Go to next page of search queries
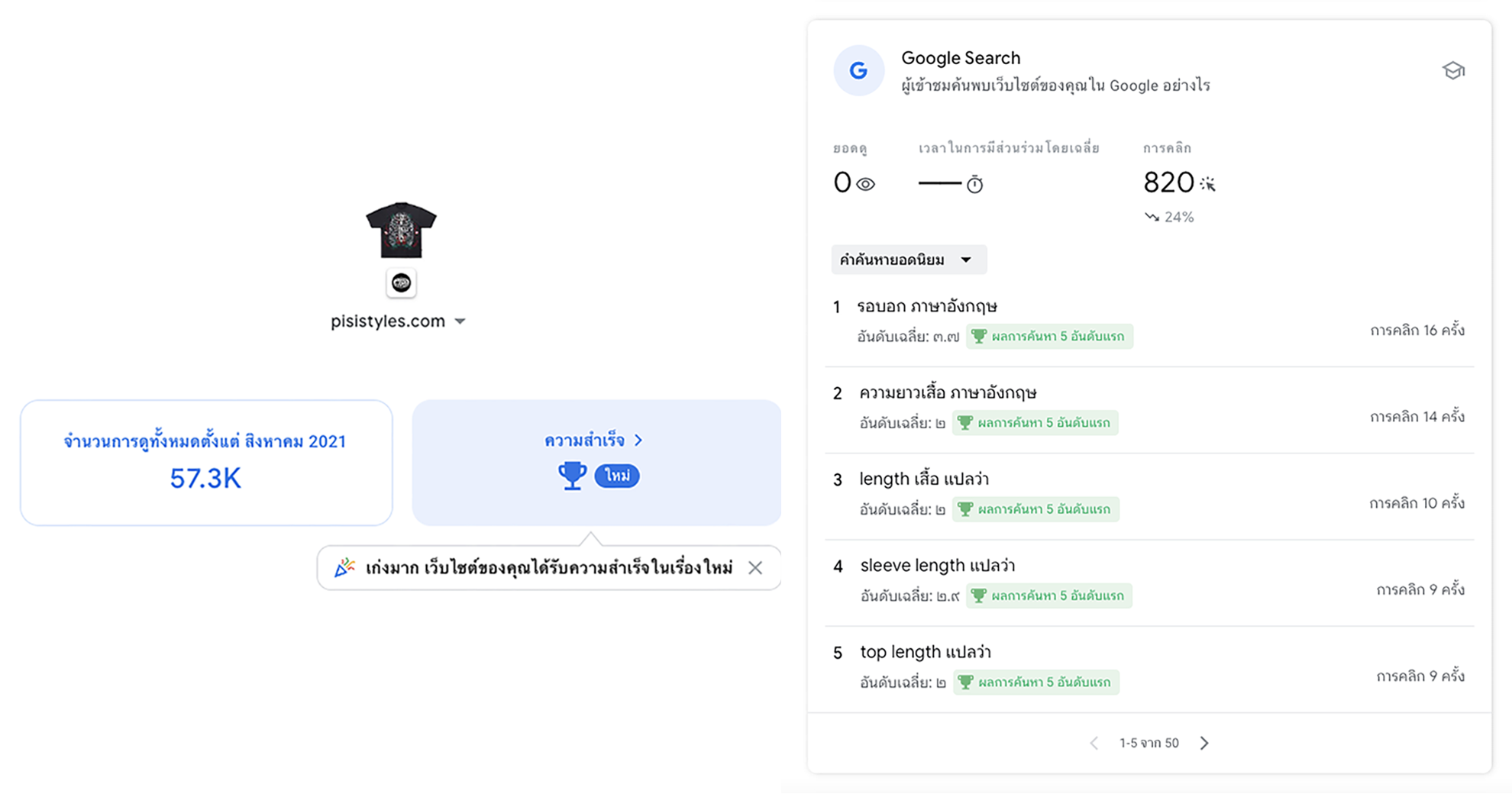This screenshot has height=794, width=1512. click(x=1204, y=743)
